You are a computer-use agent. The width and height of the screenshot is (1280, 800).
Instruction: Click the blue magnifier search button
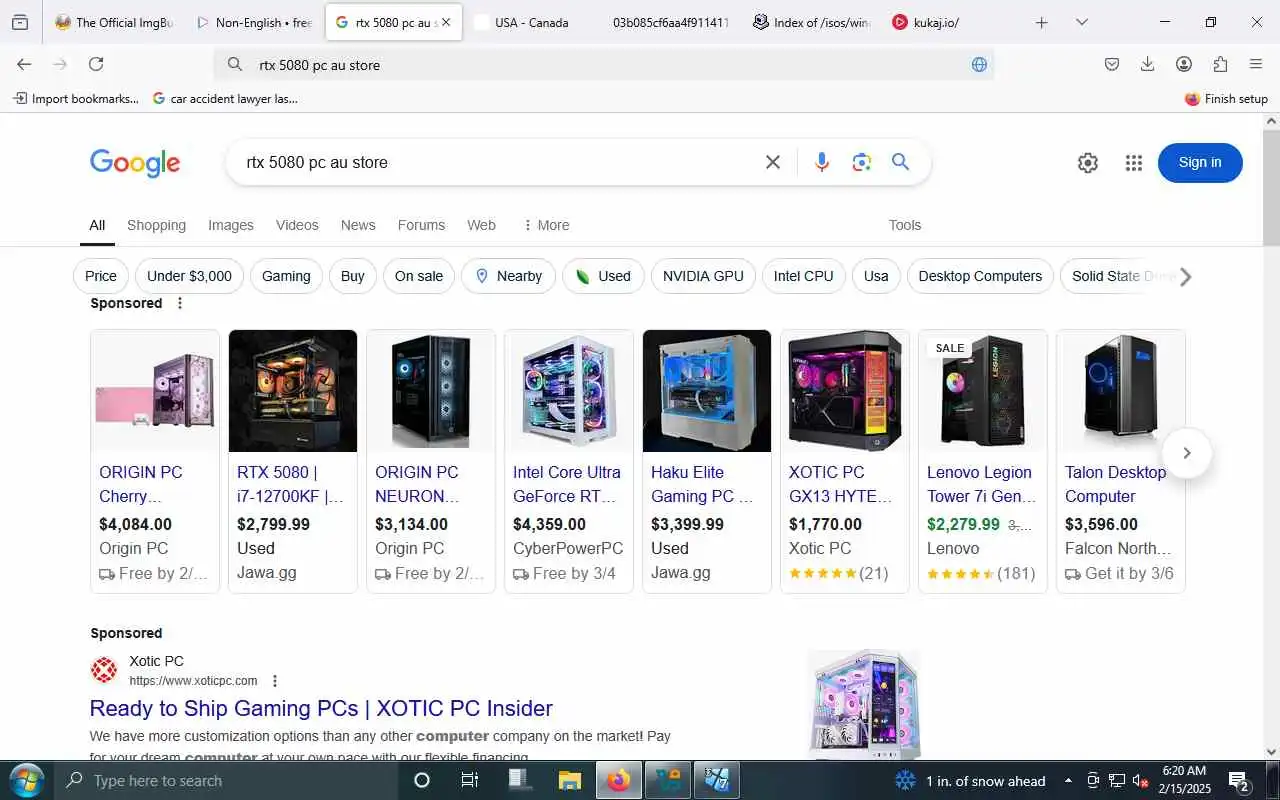(901, 162)
